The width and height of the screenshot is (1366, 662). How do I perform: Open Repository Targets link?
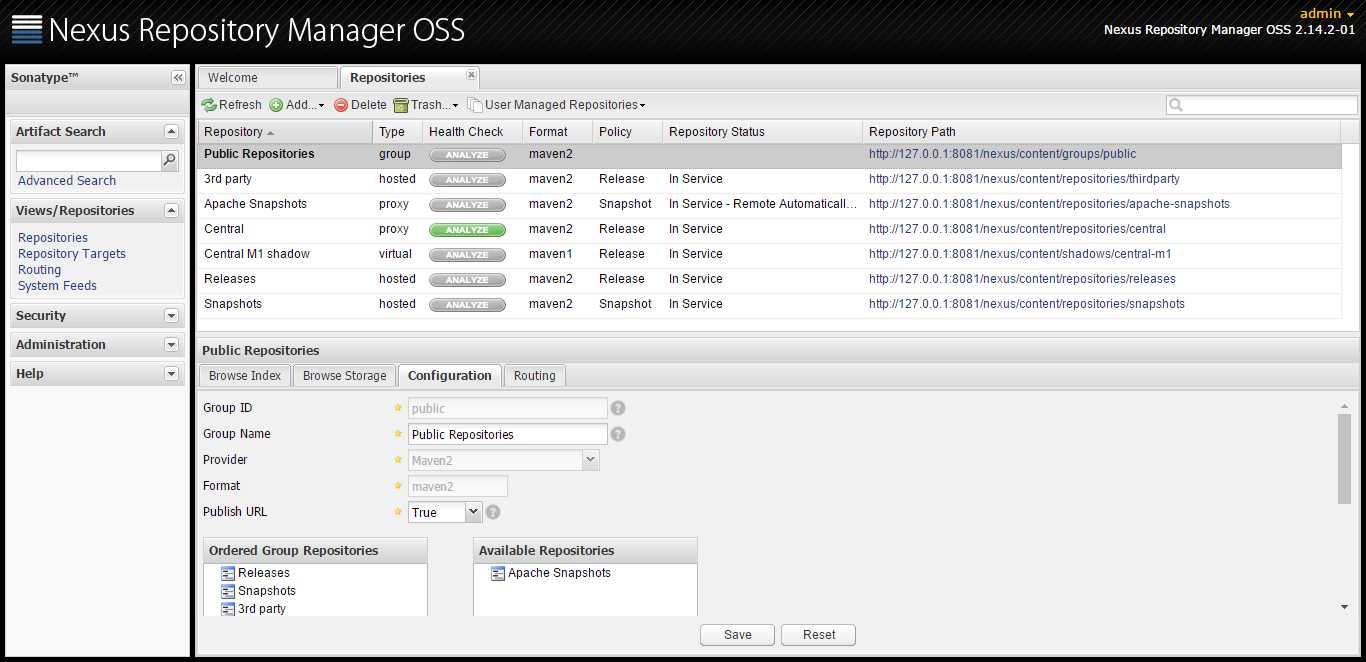click(72, 254)
